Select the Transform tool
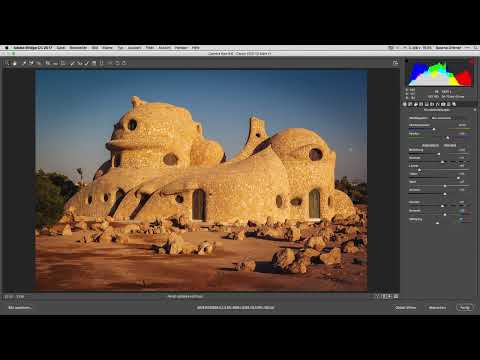The height and width of the screenshot is (360, 480). pyautogui.click(x=63, y=63)
